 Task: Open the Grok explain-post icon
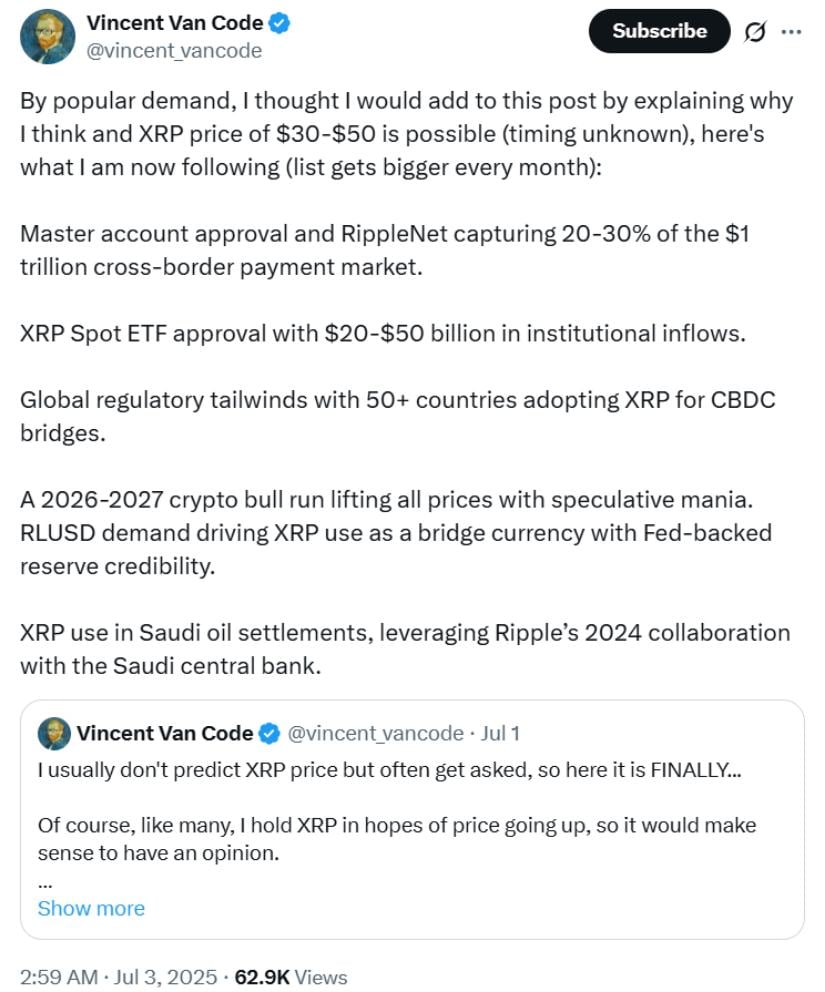coord(755,31)
